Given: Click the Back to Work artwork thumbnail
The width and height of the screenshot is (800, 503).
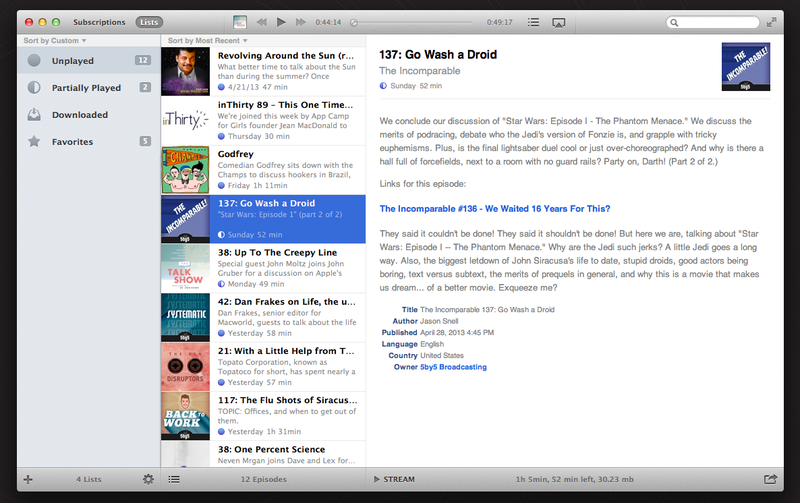Looking at the screenshot, I should 185,416.
